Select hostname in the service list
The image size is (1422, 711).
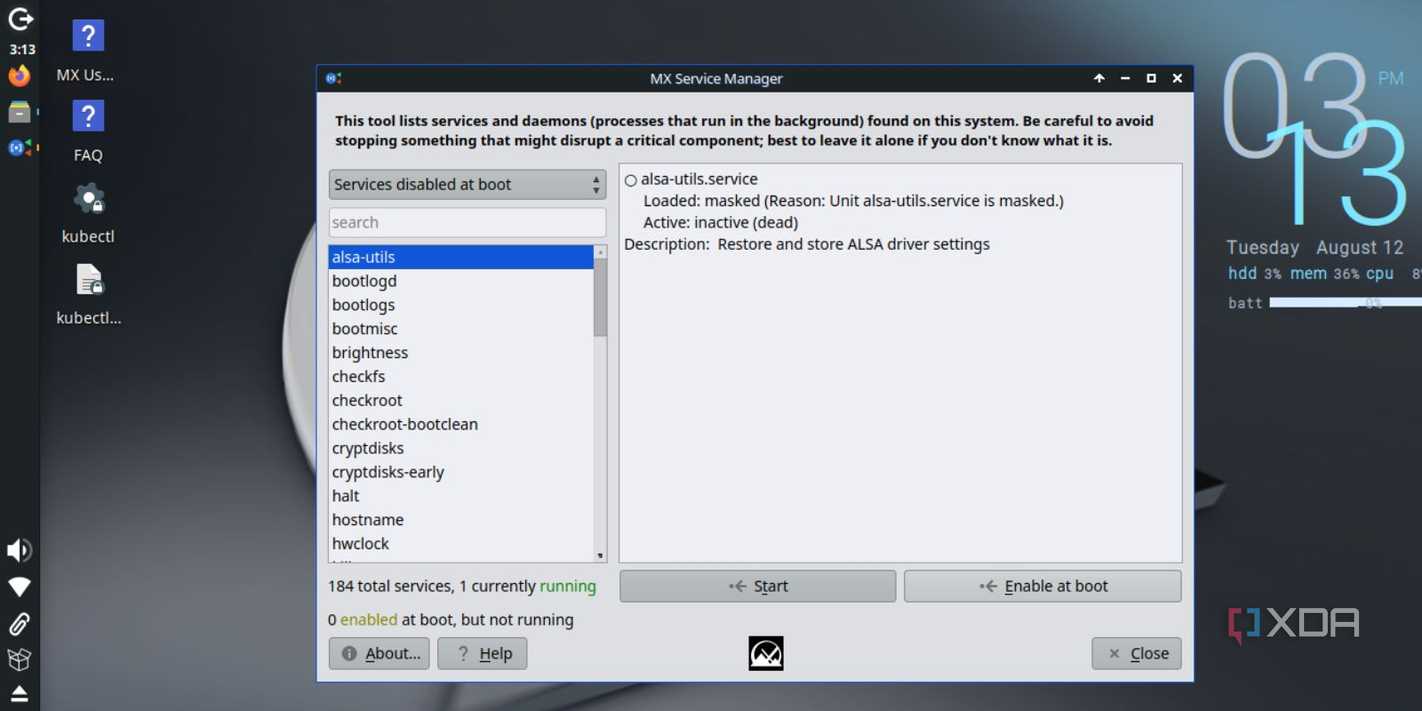click(x=461, y=520)
